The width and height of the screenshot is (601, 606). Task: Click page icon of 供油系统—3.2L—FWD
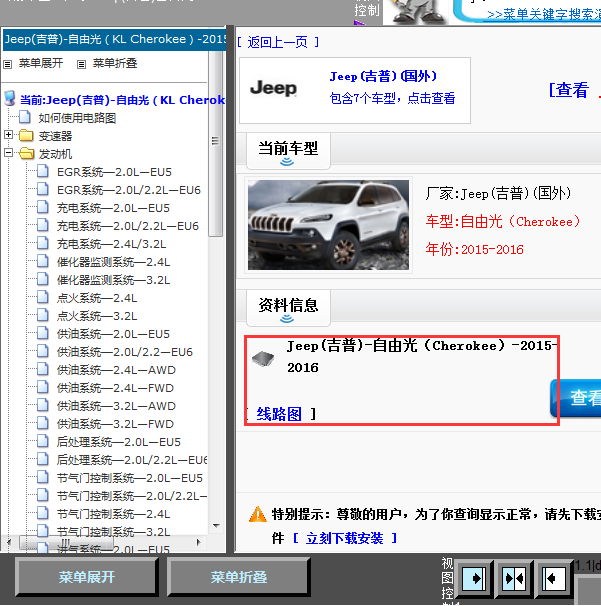(43, 423)
